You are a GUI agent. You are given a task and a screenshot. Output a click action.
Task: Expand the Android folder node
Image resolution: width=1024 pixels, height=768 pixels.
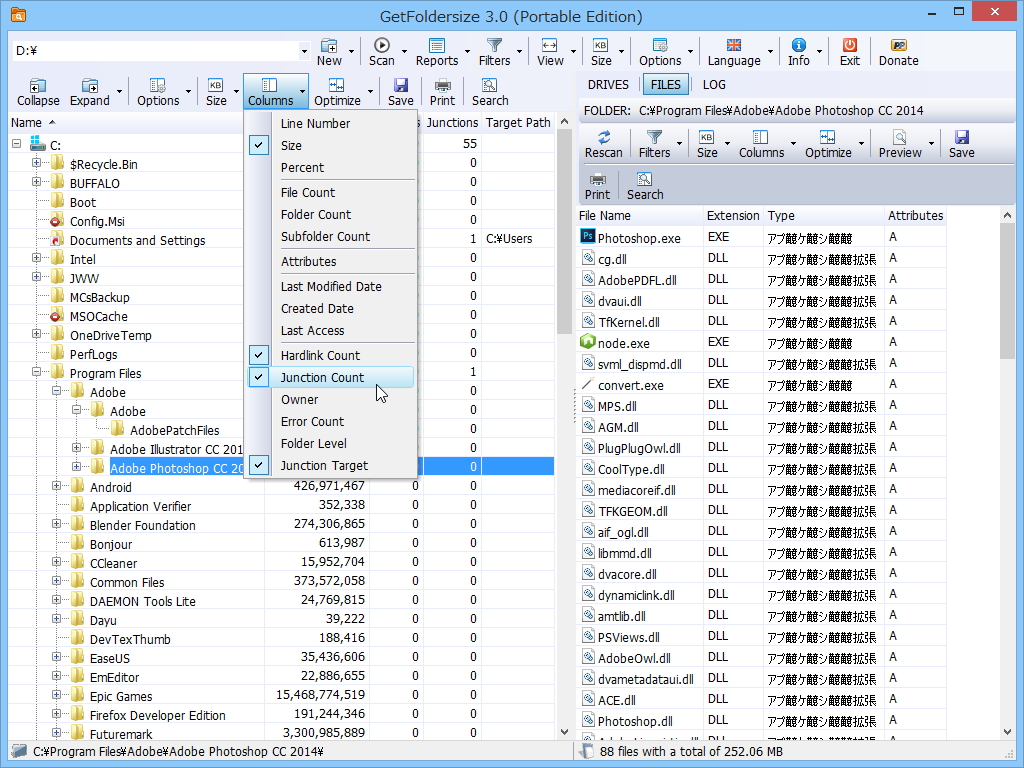coord(57,487)
